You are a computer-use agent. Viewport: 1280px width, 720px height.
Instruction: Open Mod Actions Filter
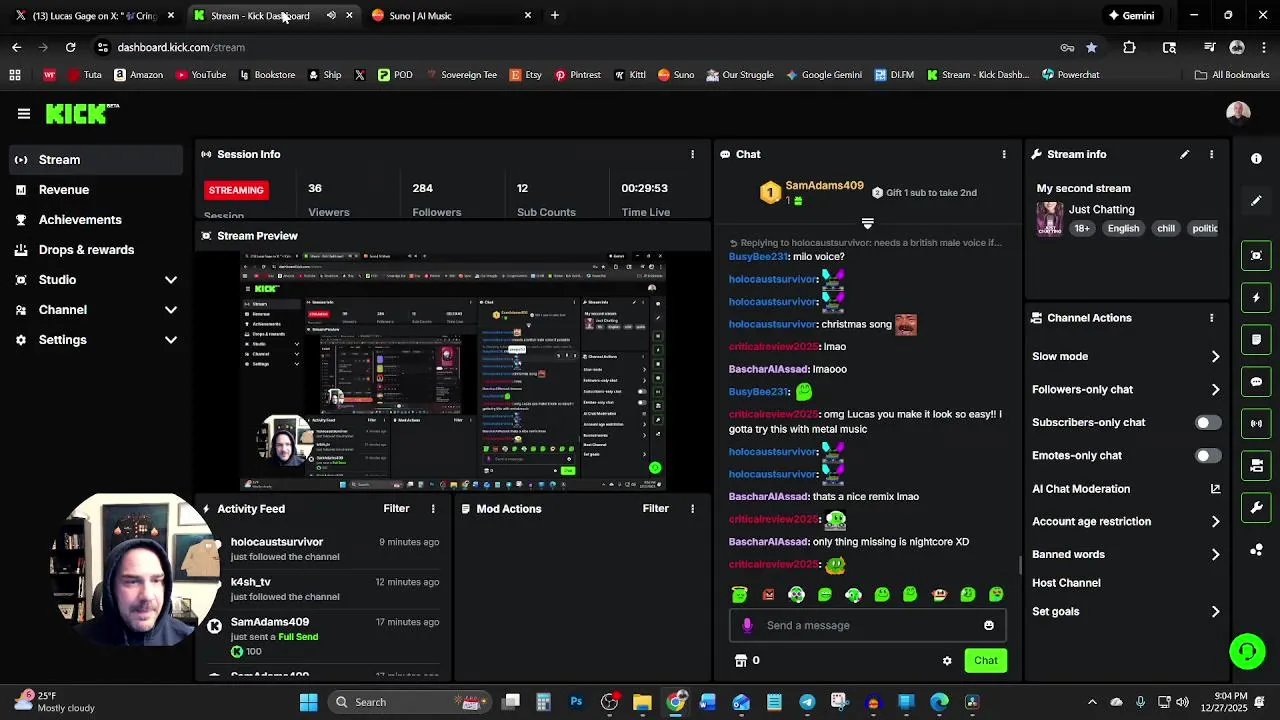[x=655, y=509]
